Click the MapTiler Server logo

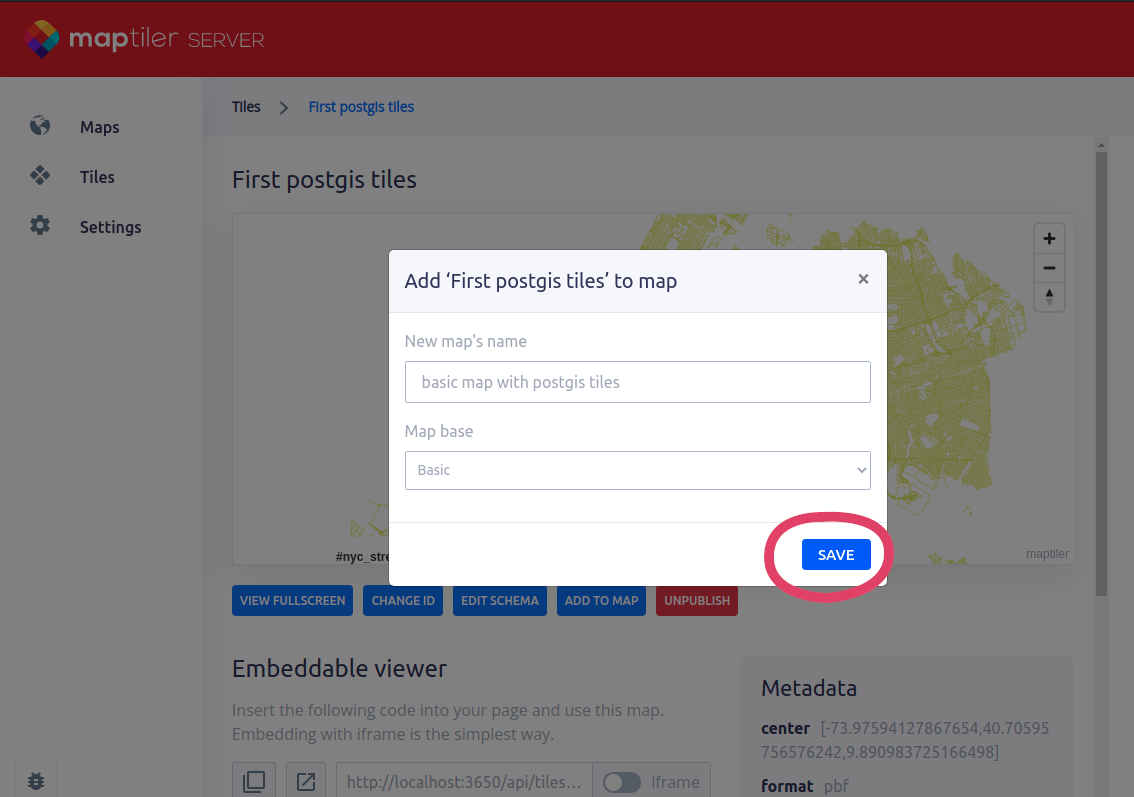point(144,40)
